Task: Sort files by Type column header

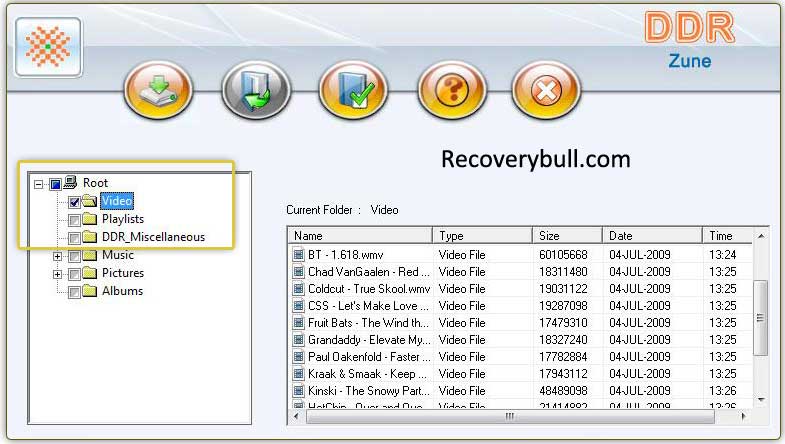Action: (483, 236)
